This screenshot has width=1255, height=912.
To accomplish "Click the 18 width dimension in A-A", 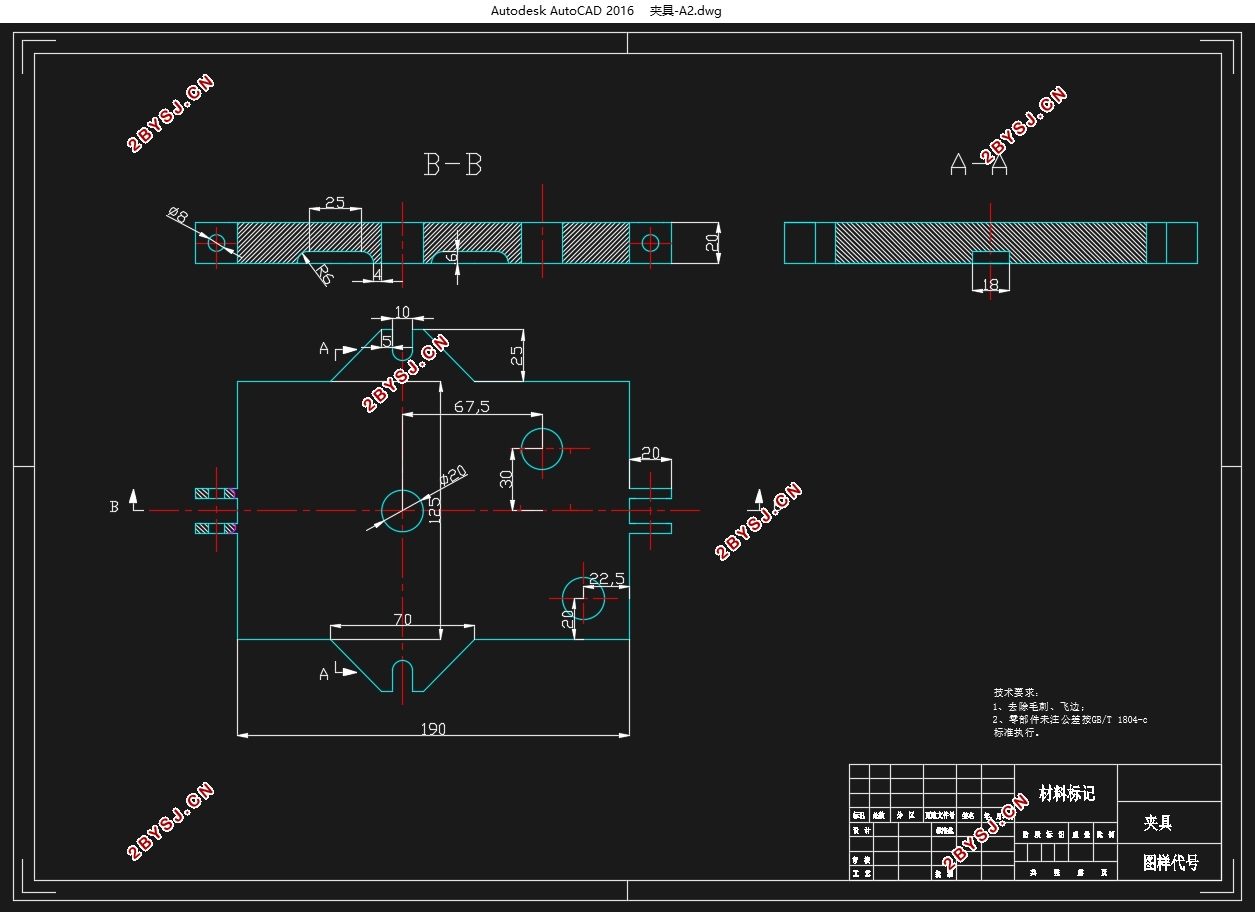I will 990,285.
